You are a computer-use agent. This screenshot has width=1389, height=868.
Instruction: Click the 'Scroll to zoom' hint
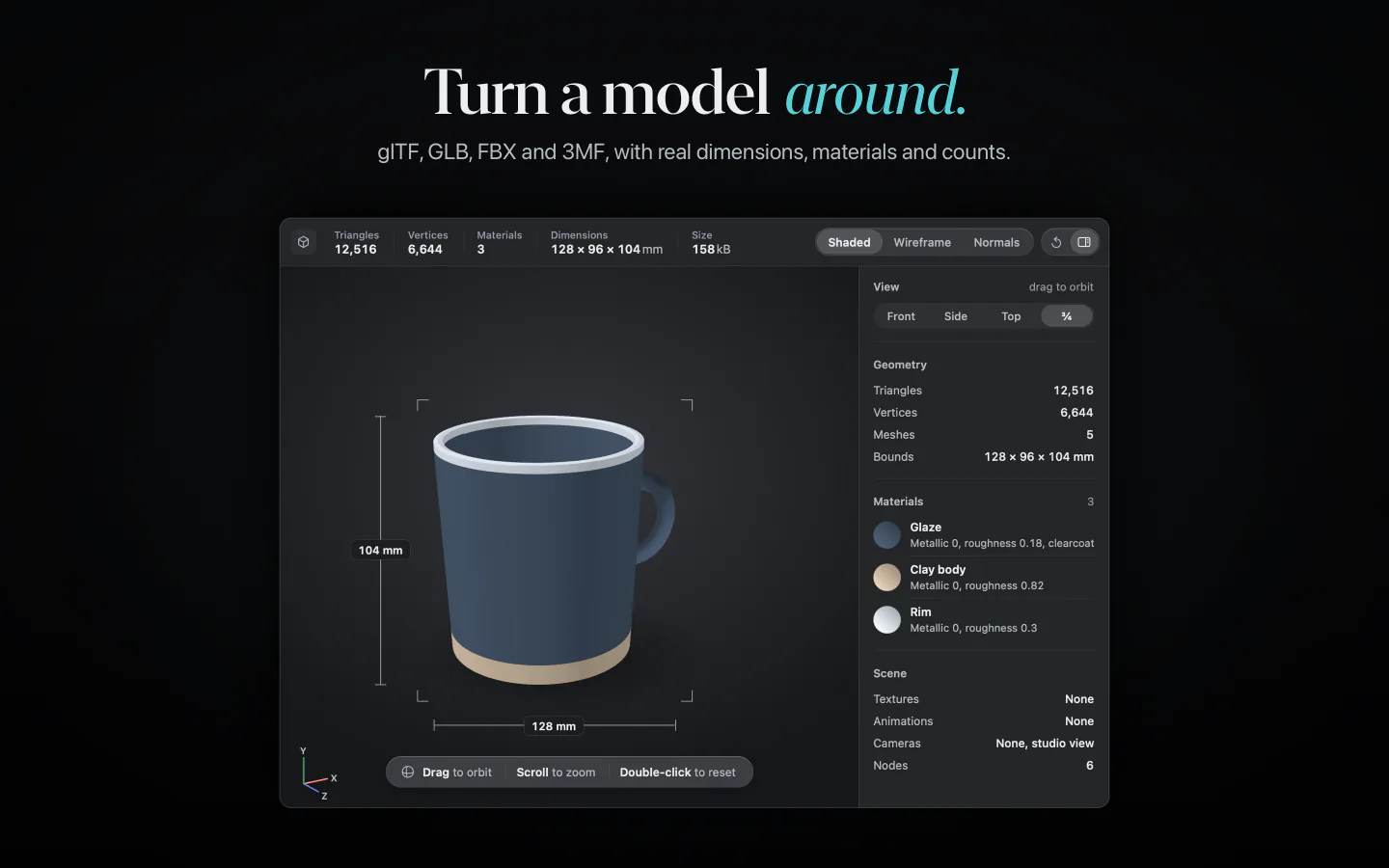(556, 773)
